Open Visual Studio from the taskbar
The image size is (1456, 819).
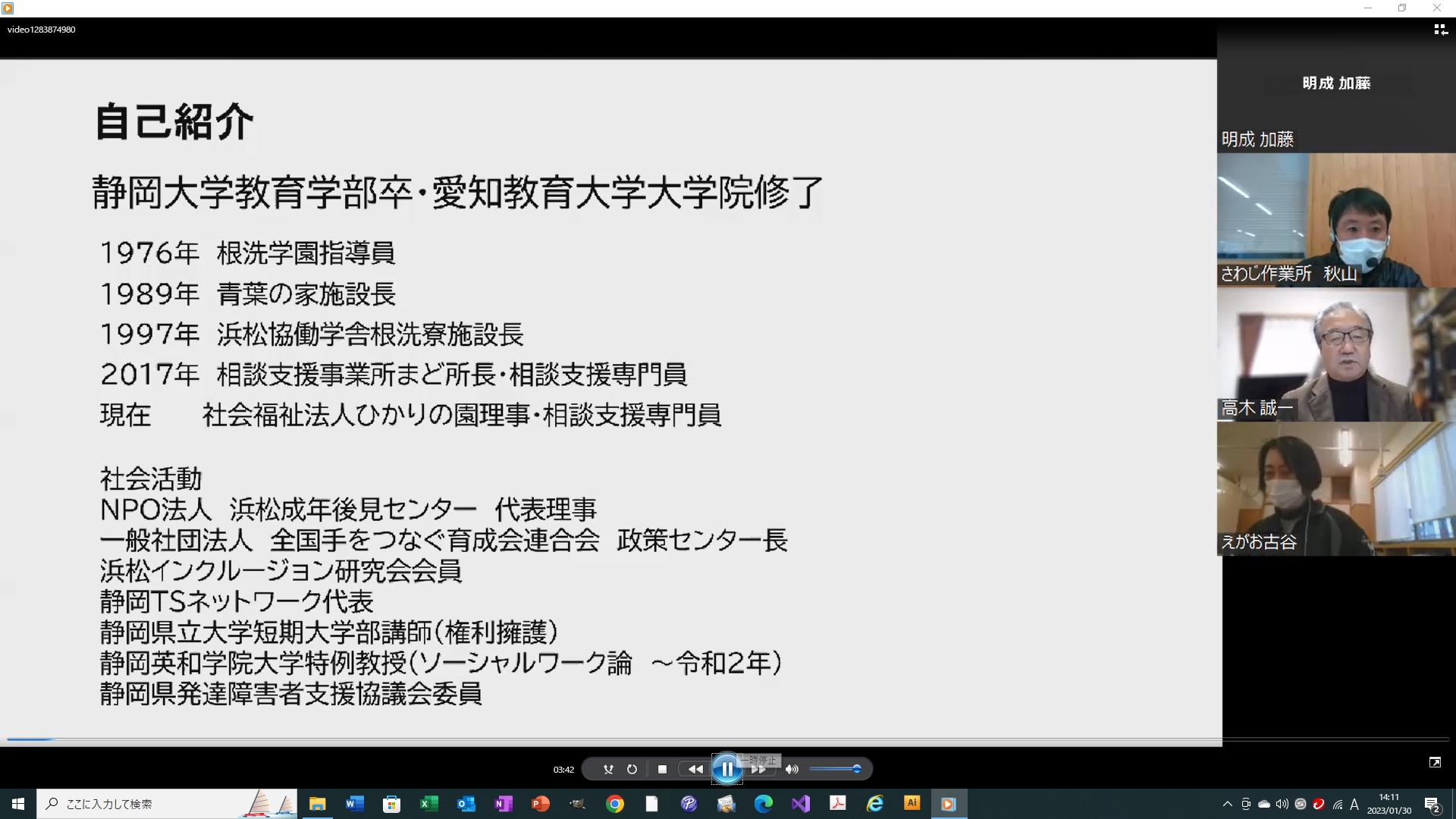coord(801,804)
